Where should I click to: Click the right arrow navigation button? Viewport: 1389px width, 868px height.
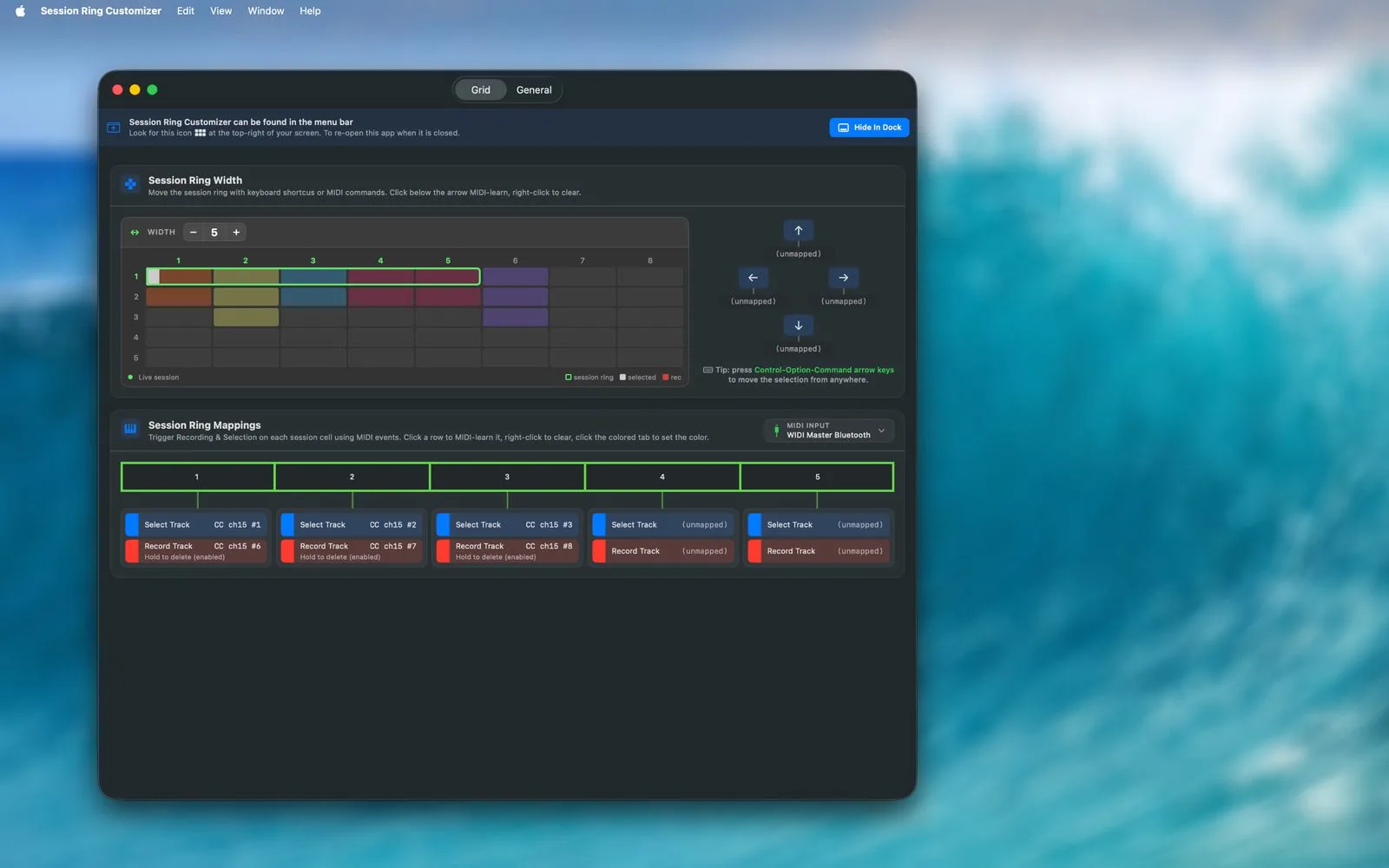843,278
